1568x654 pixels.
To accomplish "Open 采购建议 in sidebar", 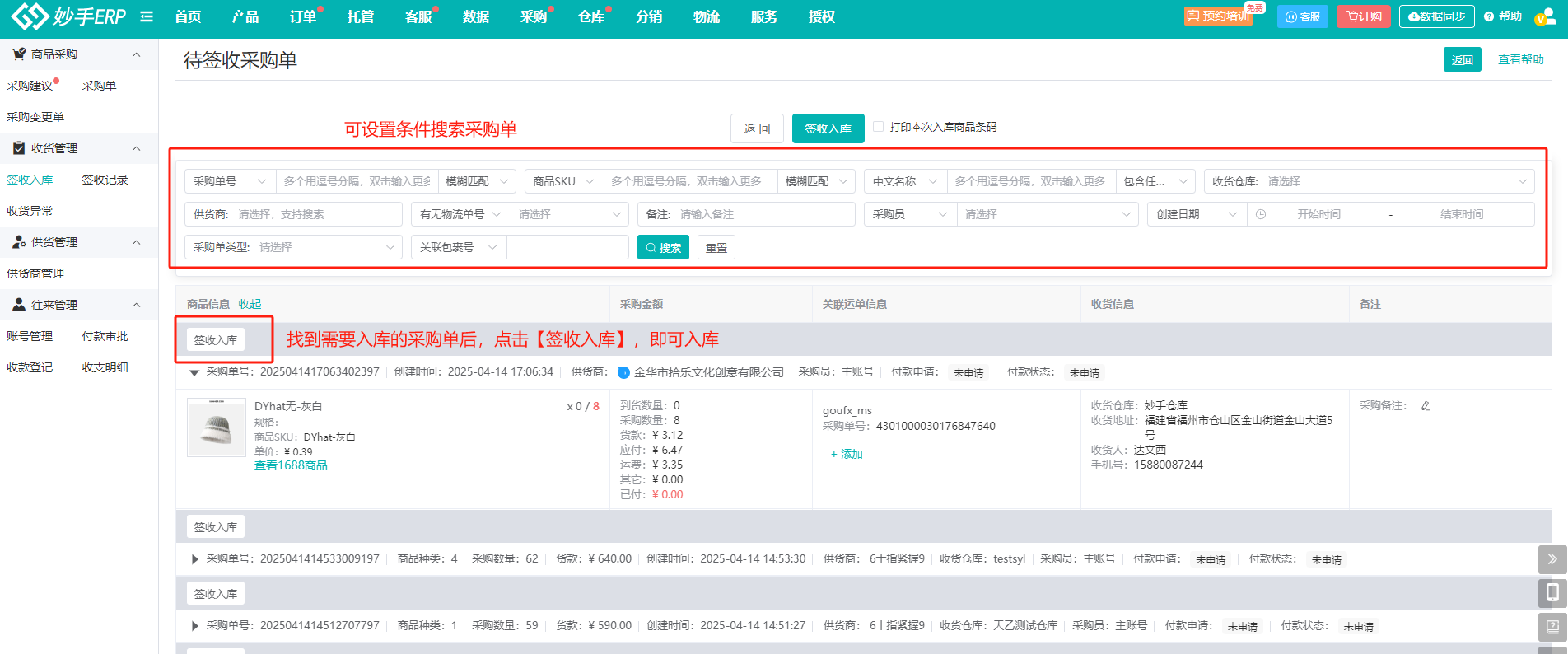I will pyautogui.click(x=30, y=86).
